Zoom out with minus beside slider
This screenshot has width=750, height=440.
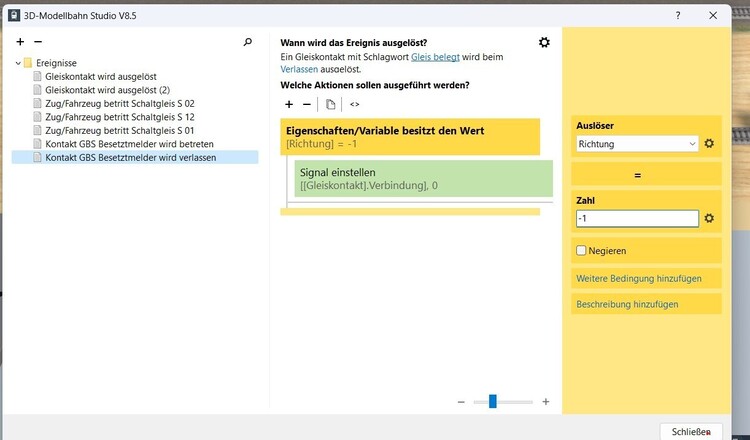[x=461, y=402]
